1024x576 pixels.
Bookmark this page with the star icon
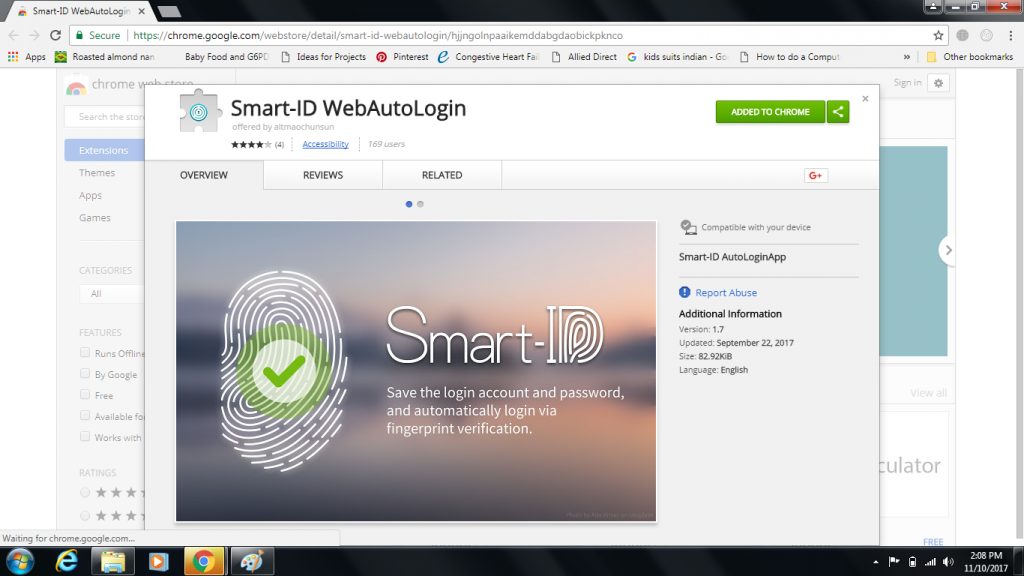(938, 35)
